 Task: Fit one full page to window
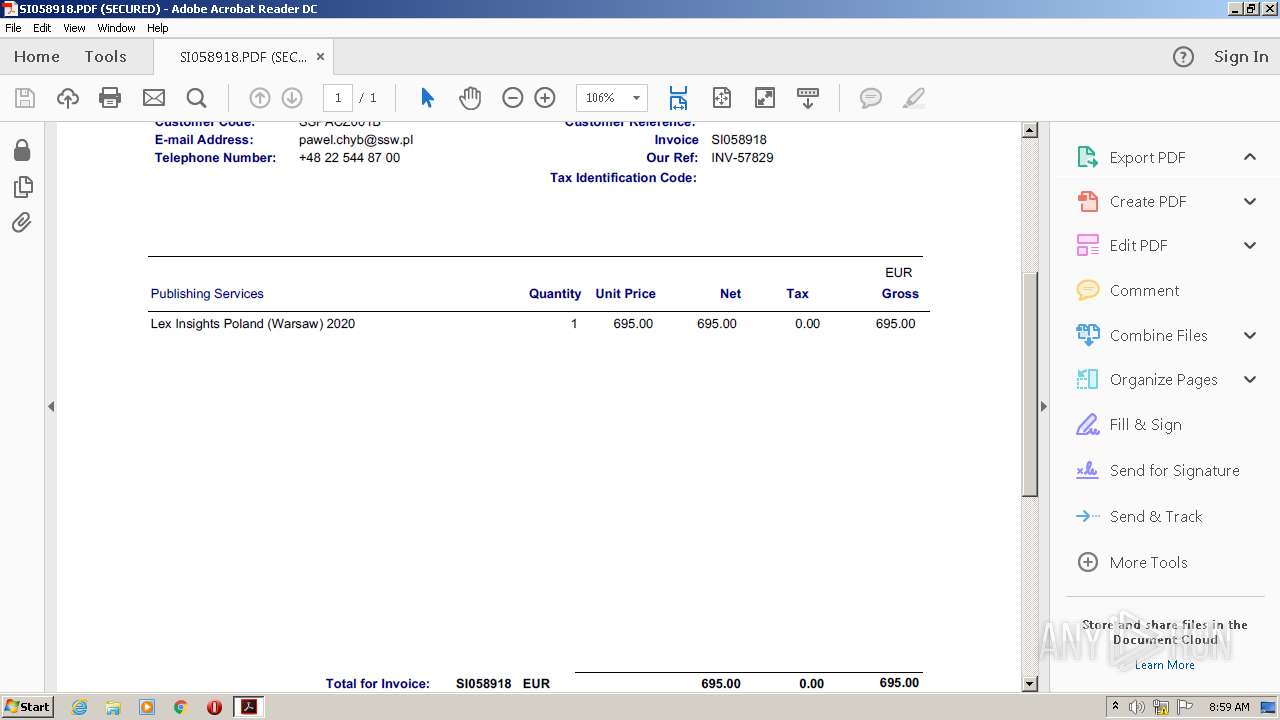(722, 98)
